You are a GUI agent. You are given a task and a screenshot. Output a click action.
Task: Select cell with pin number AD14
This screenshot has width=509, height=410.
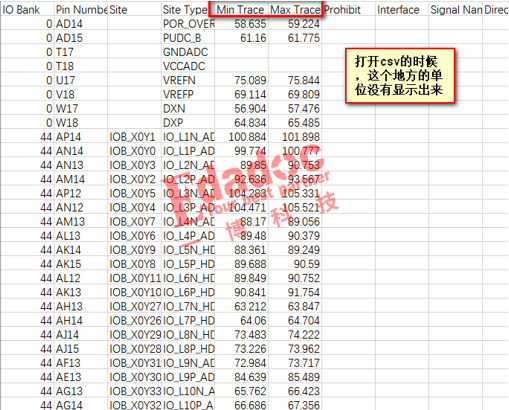coord(81,24)
